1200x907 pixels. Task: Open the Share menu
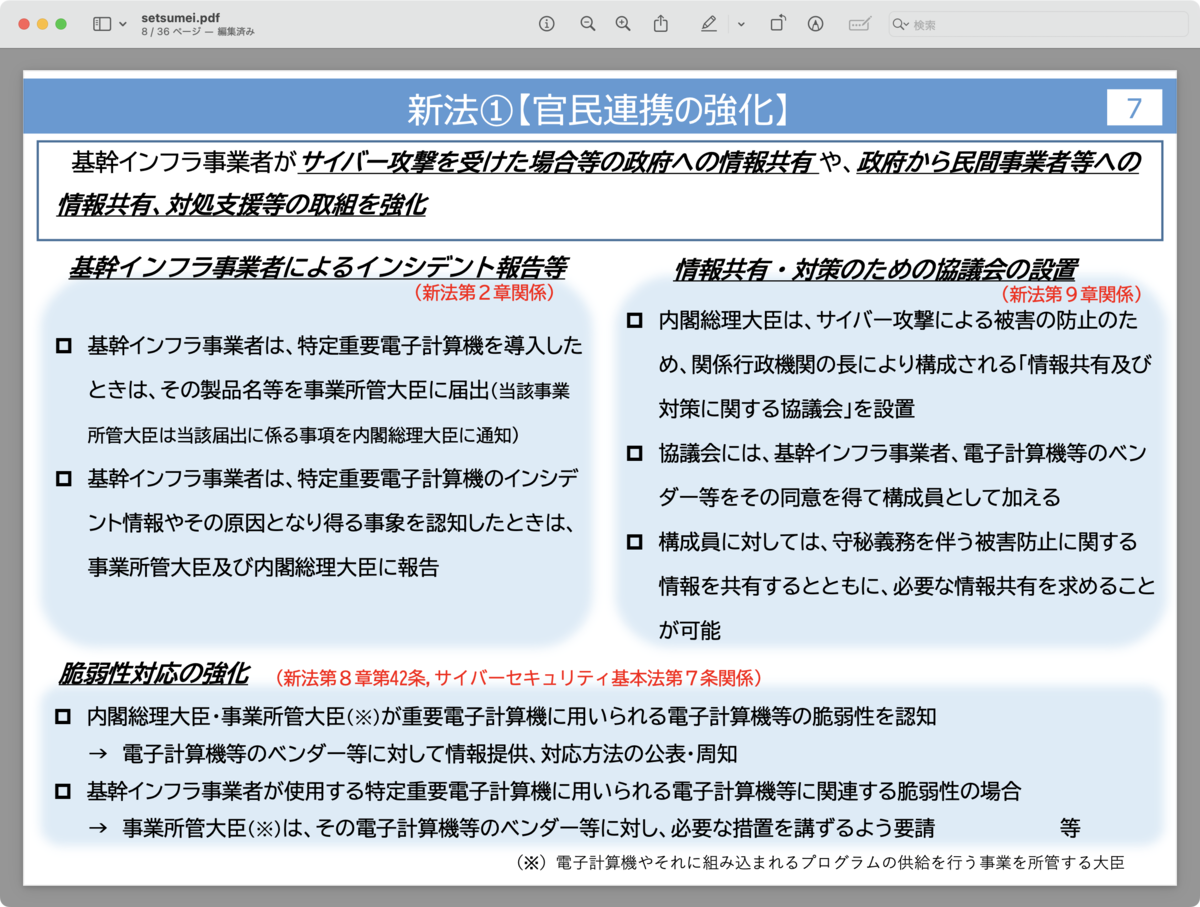click(660, 24)
